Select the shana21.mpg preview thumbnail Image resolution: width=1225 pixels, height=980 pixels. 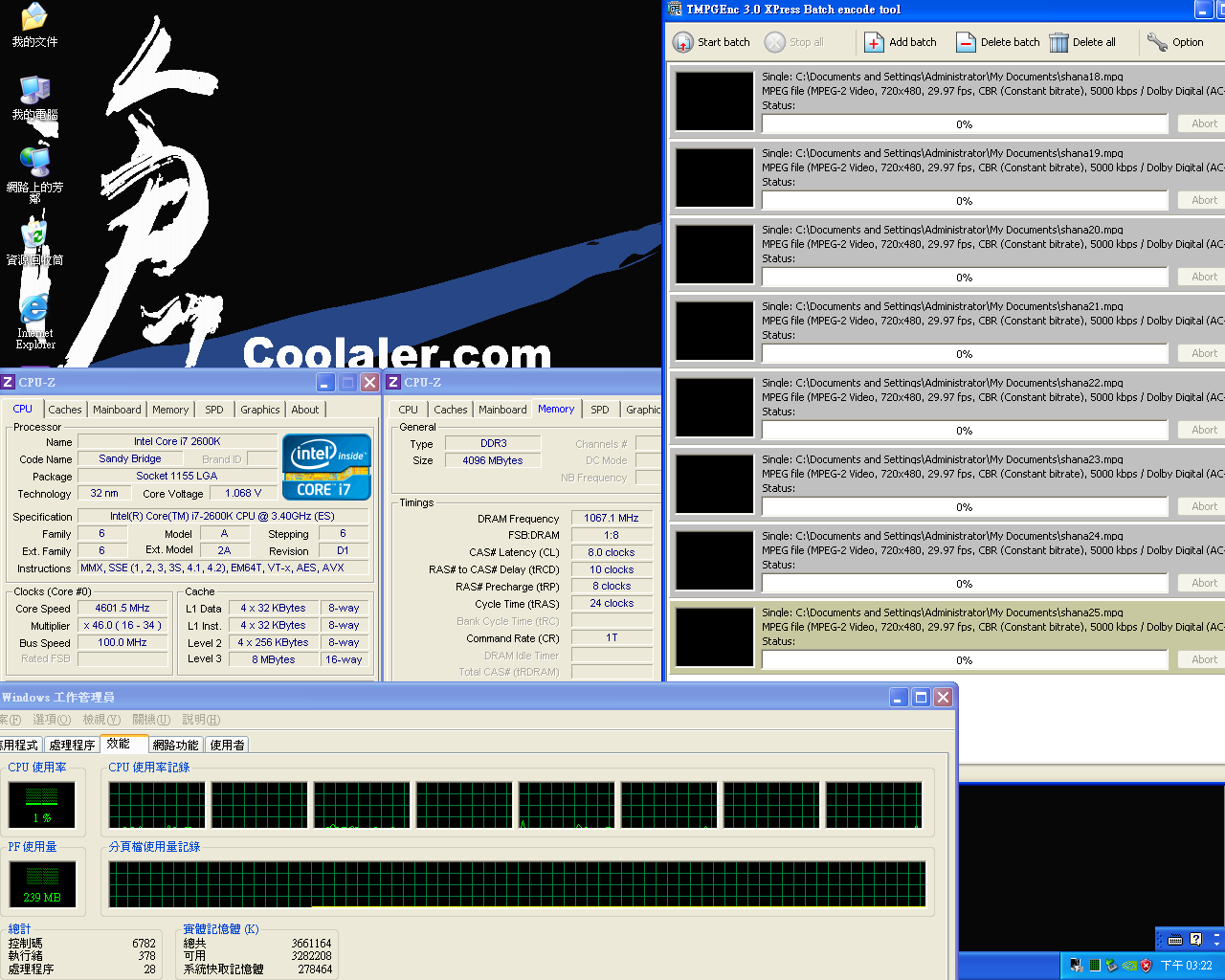(715, 330)
